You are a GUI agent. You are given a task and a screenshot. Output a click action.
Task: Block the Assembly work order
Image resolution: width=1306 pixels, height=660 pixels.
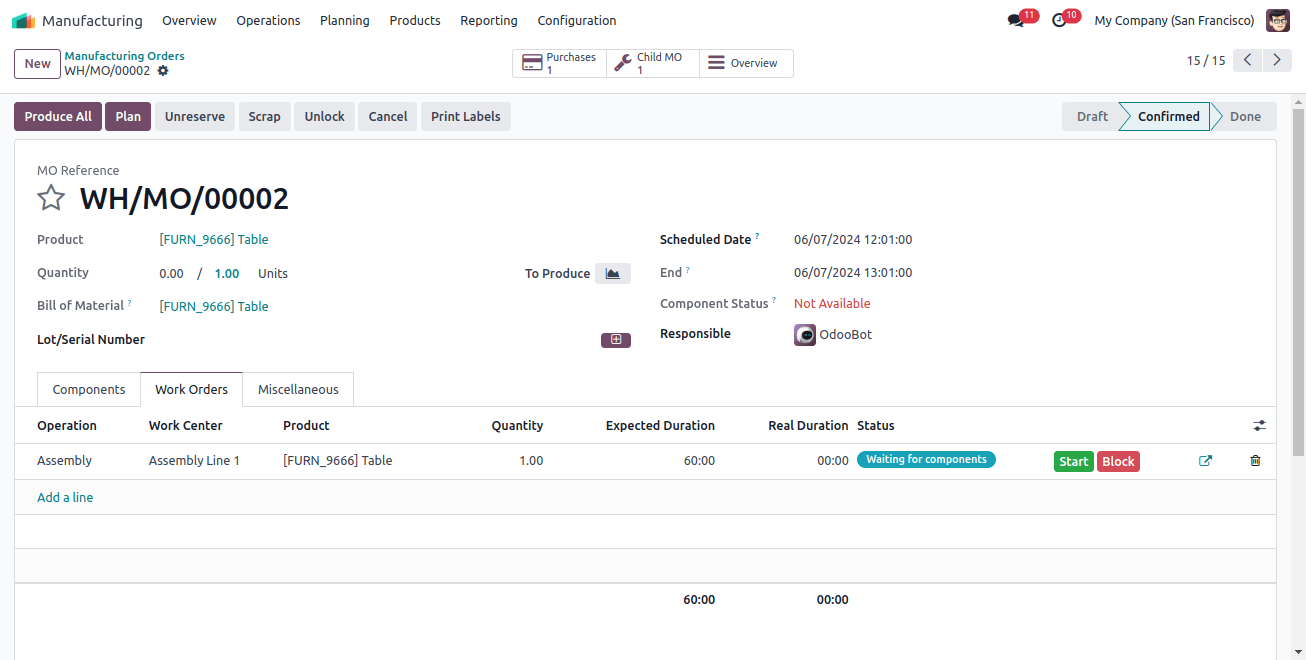tap(1118, 461)
